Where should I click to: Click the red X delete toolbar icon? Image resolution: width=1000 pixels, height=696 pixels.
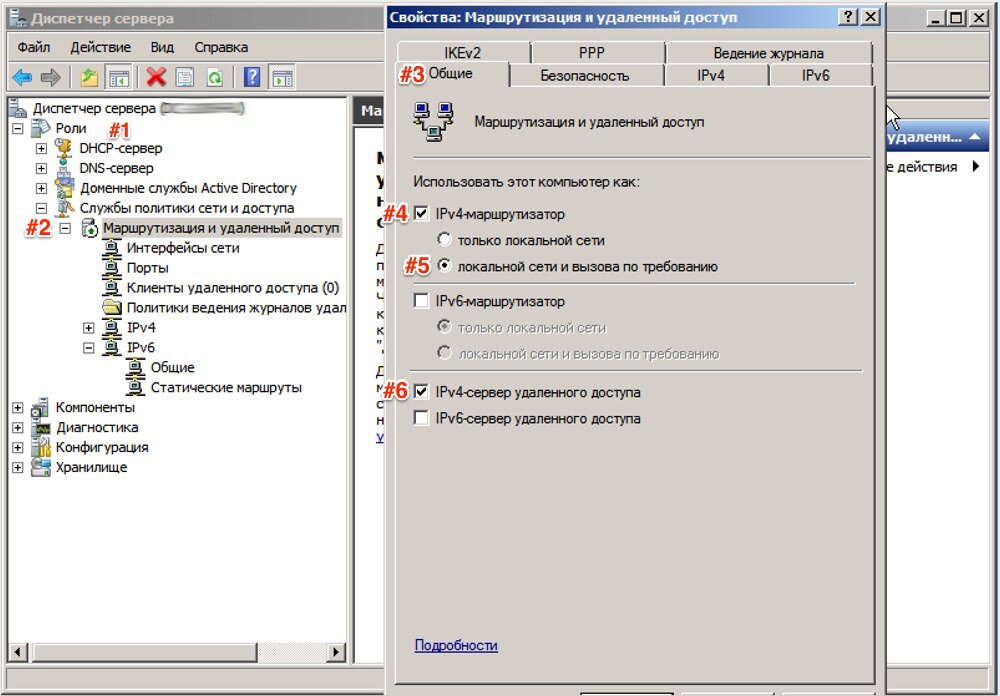tap(156, 78)
